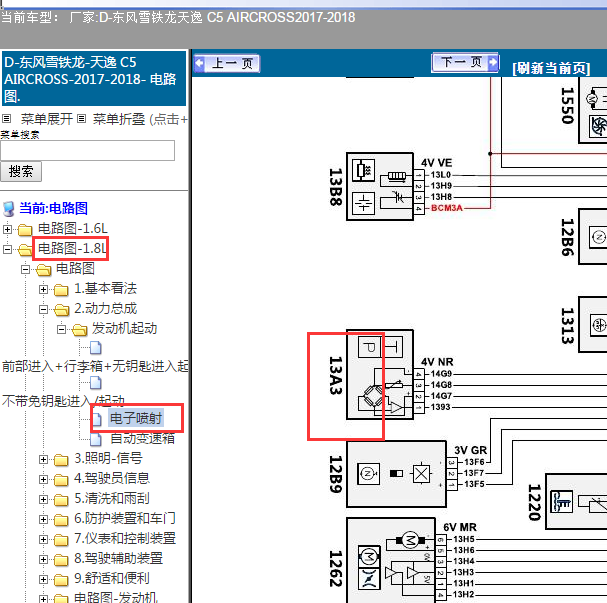This screenshot has height=603, width=607.
Task: Go to next page with 下一页 button
Action: coord(465,62)
